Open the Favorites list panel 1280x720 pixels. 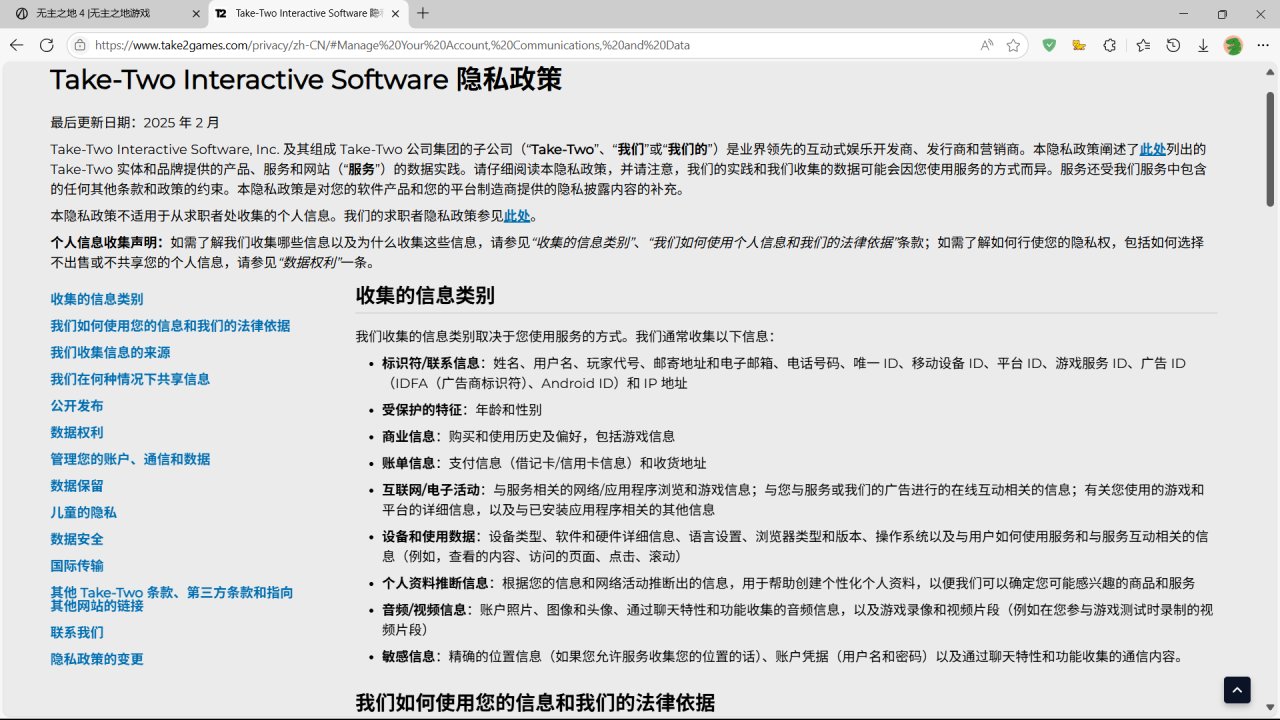[x=1143, y=45]
